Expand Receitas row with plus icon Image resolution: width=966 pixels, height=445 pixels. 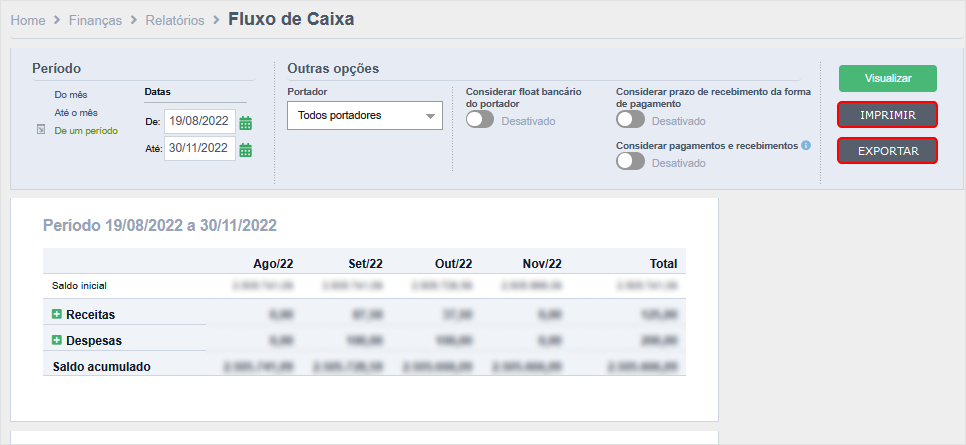[57, 314]
